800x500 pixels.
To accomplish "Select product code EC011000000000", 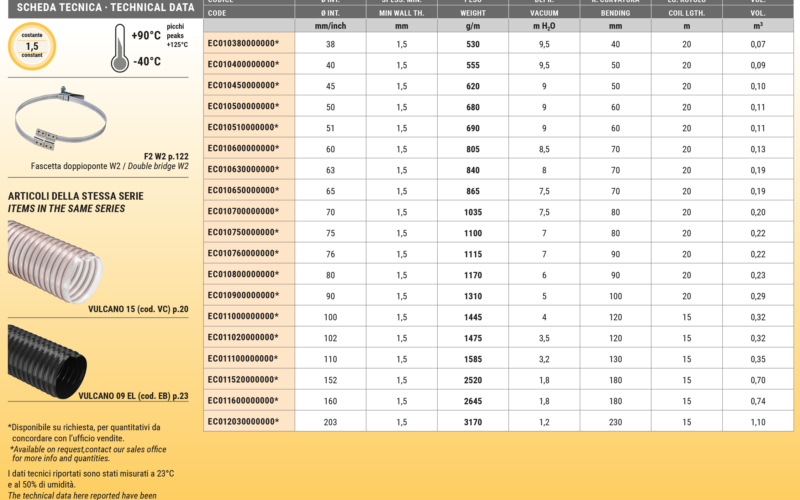I will [243, 316].
